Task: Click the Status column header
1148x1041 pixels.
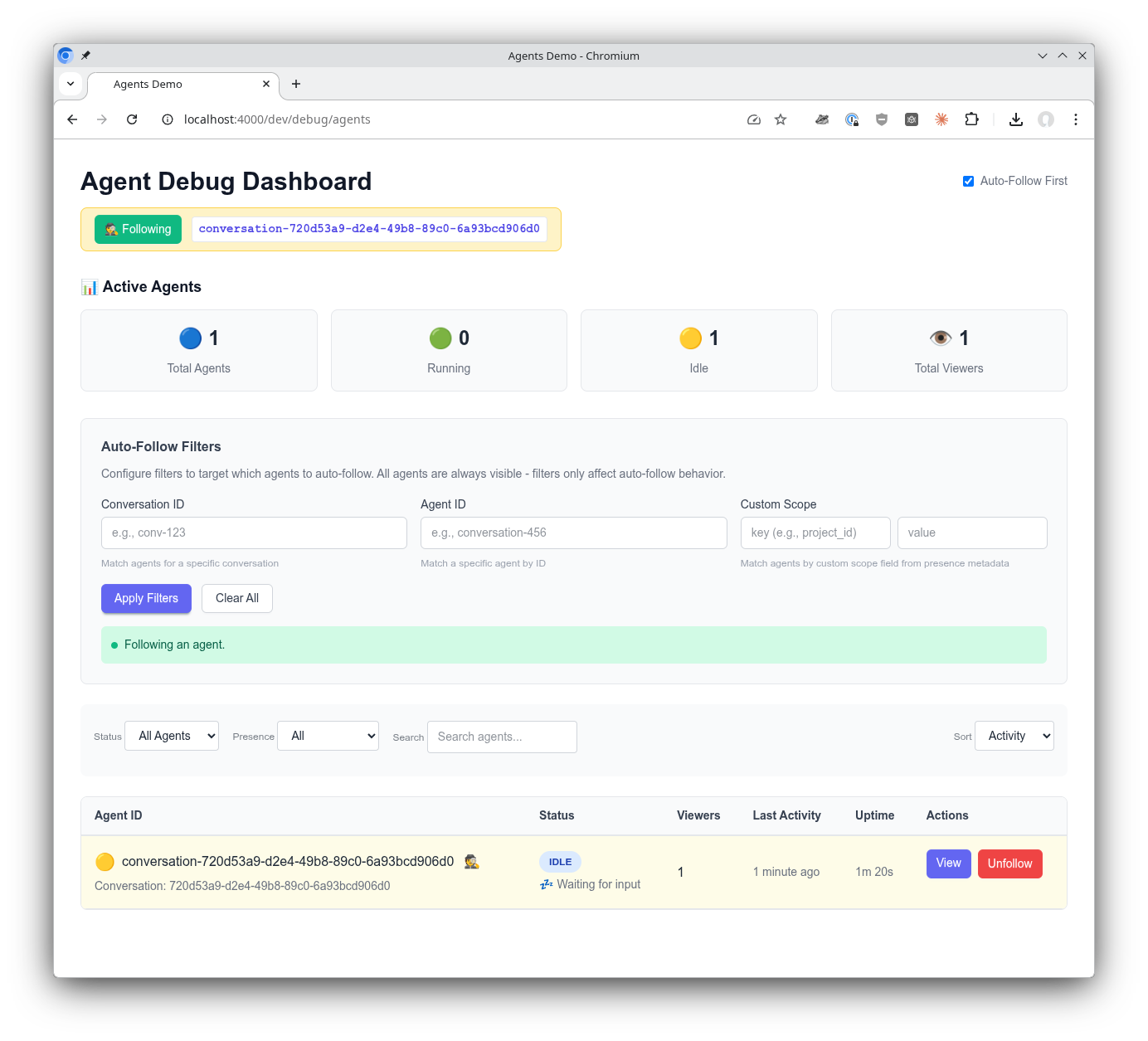Action: (x=557, y=815)
